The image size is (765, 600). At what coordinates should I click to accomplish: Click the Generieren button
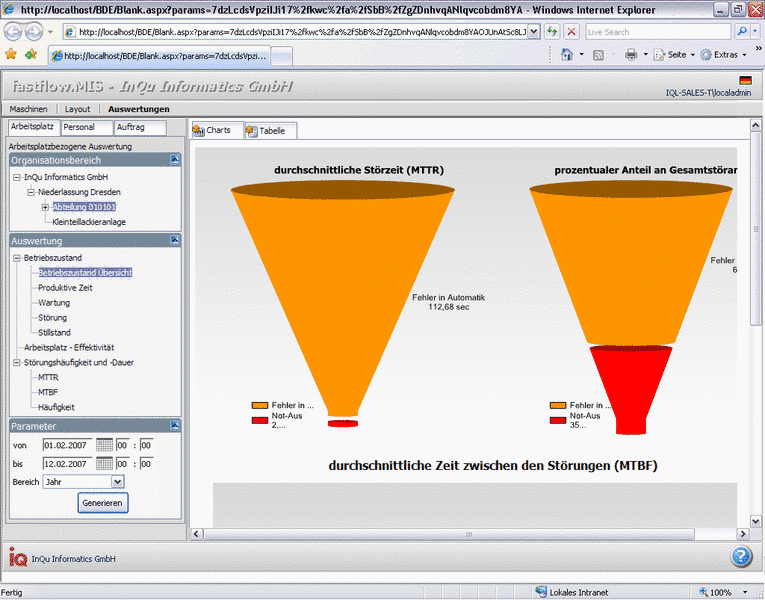[103, 503]
